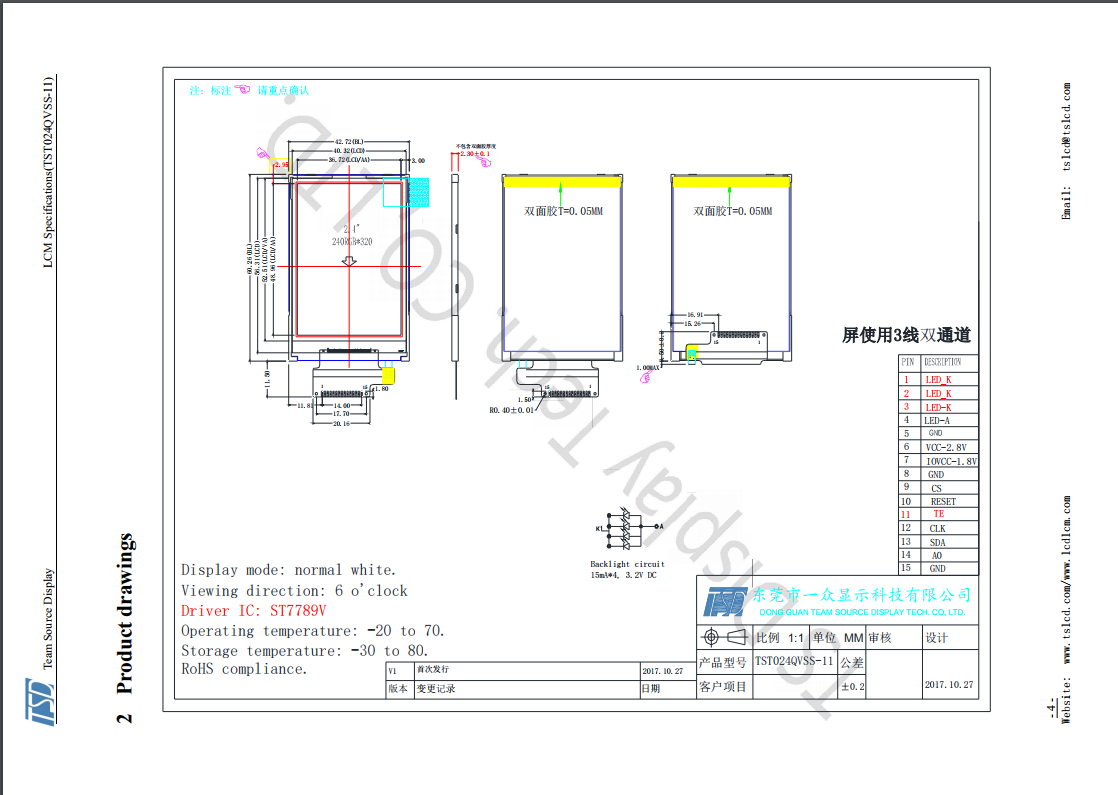Click the yellow adhesive strip on the rightmost drawing
The height and width of the screenshot is (795, 1118).
[731, 180]
